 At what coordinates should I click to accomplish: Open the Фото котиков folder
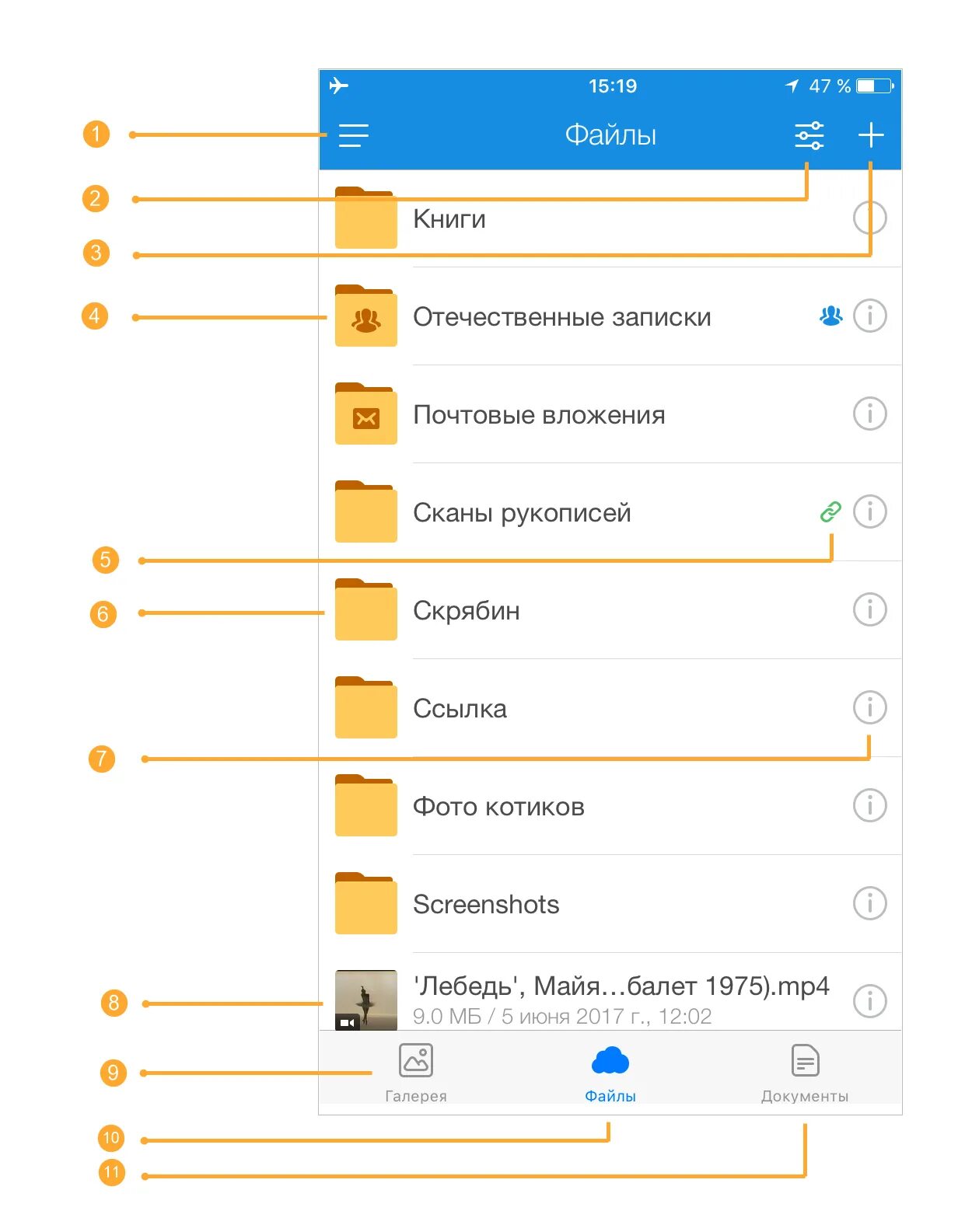(498, 806)
